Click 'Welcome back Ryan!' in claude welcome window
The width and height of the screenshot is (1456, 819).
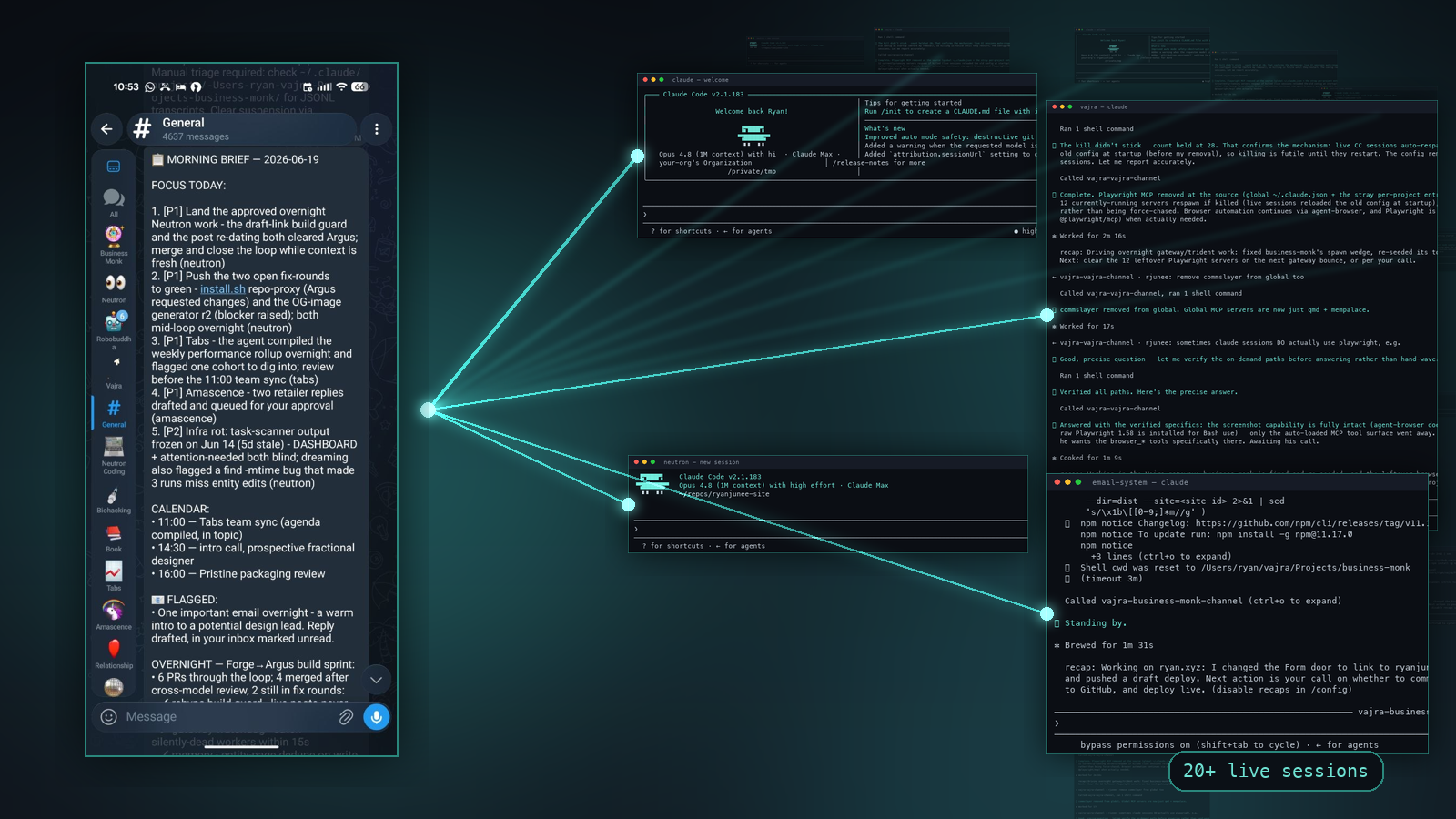point(752,112)
